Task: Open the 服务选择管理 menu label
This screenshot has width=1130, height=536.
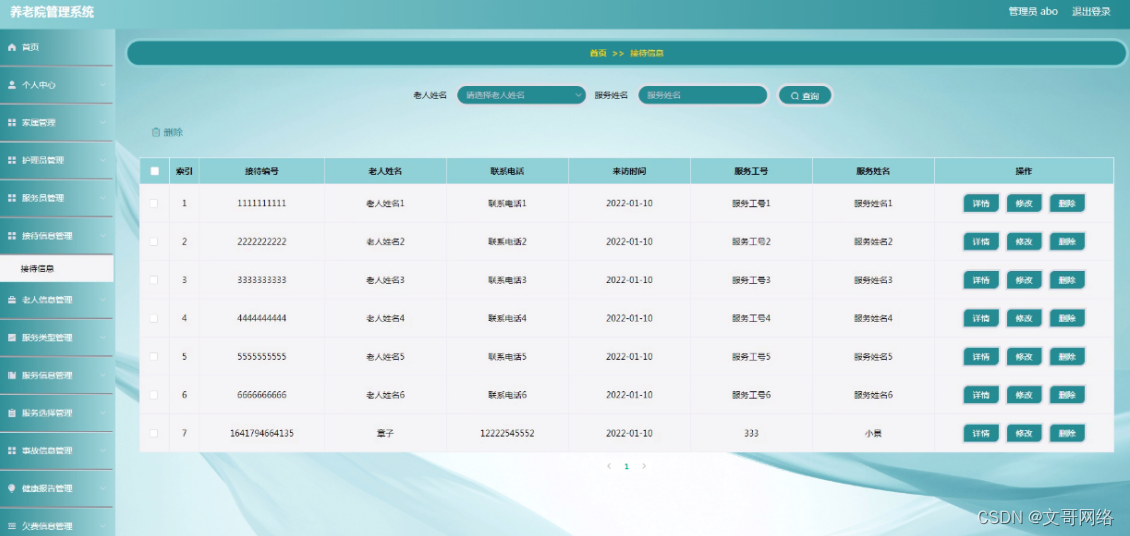Action: pos(47,413)
